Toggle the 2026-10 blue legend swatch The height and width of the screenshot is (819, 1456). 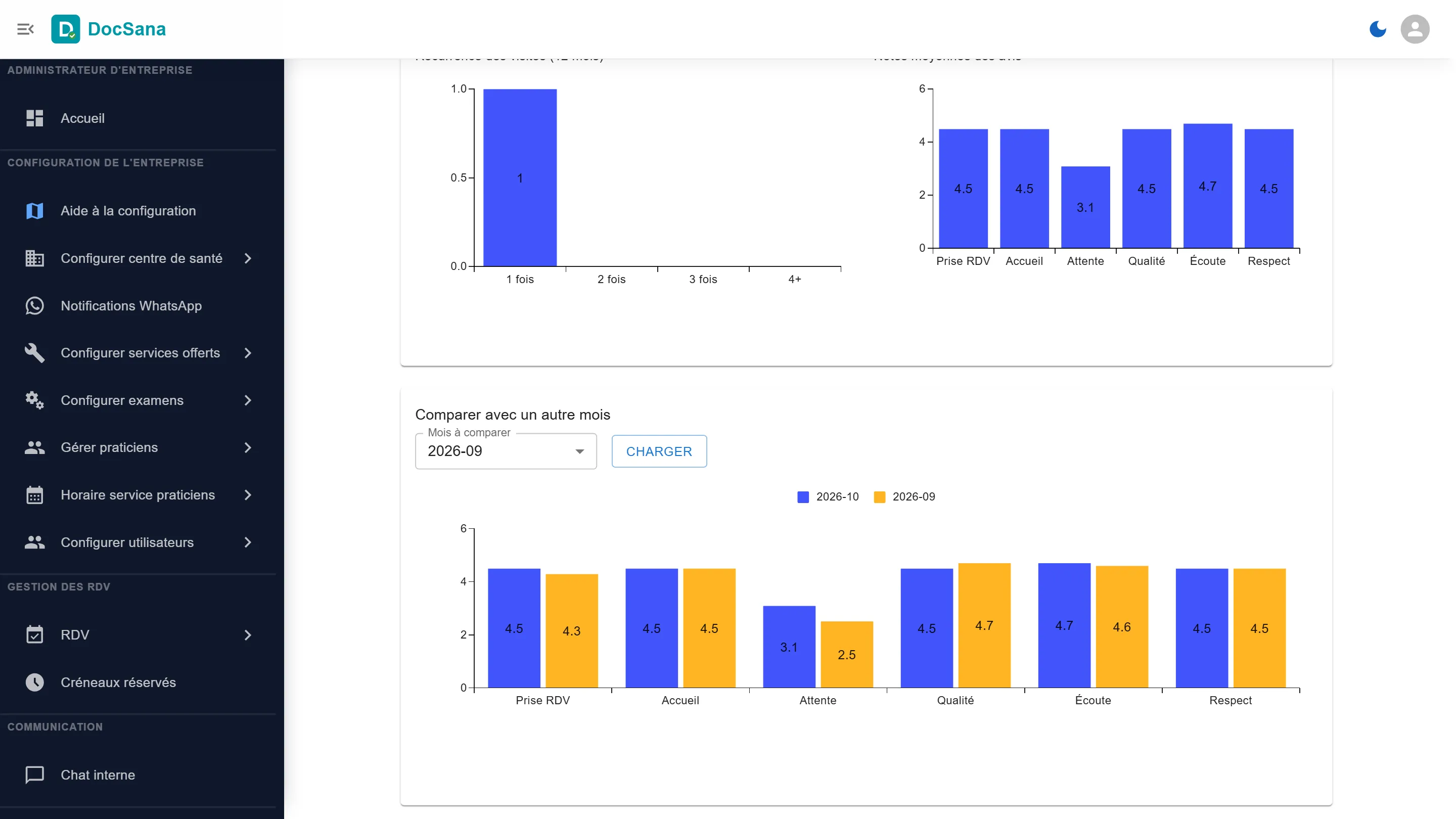pos(803,497)
